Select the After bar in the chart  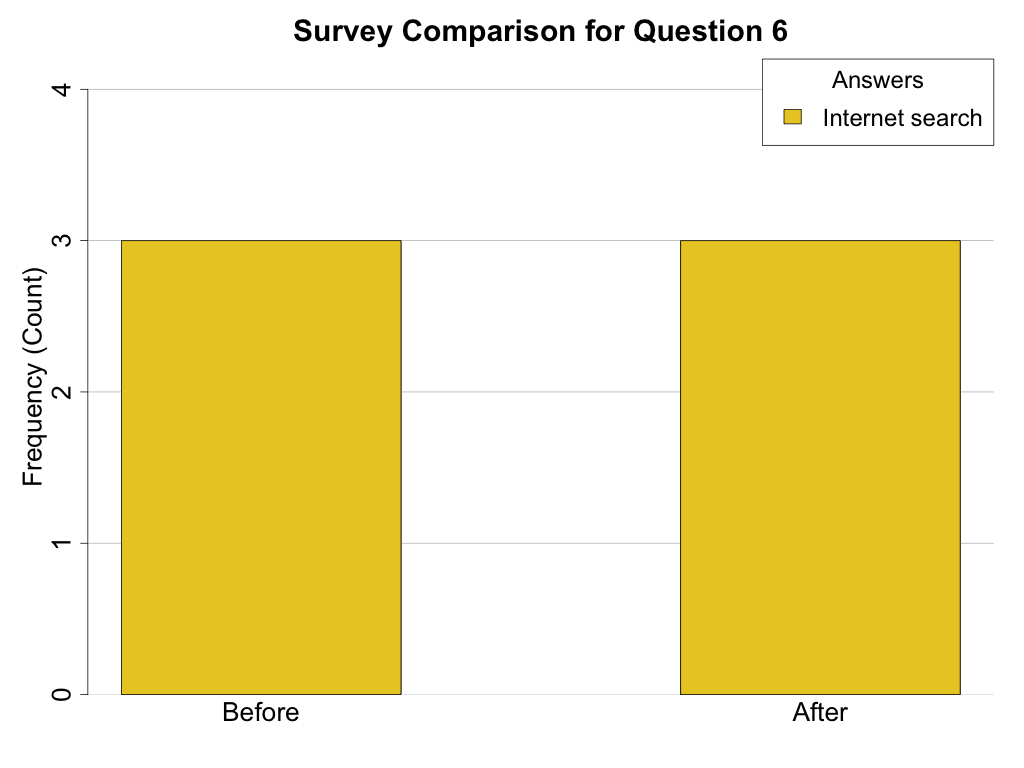tap(820, 467)
